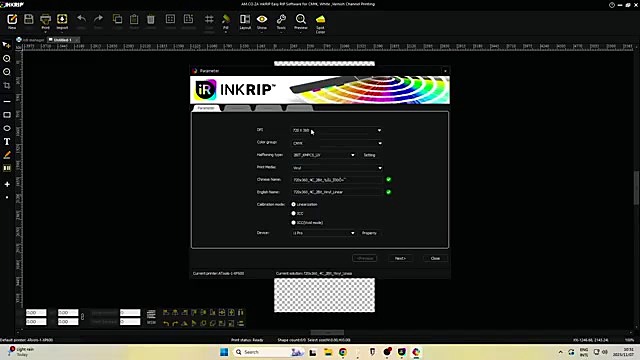This screenshot has height=360, width=640.
Task: Open the Light rain weather widget
Action: point(22,351)
